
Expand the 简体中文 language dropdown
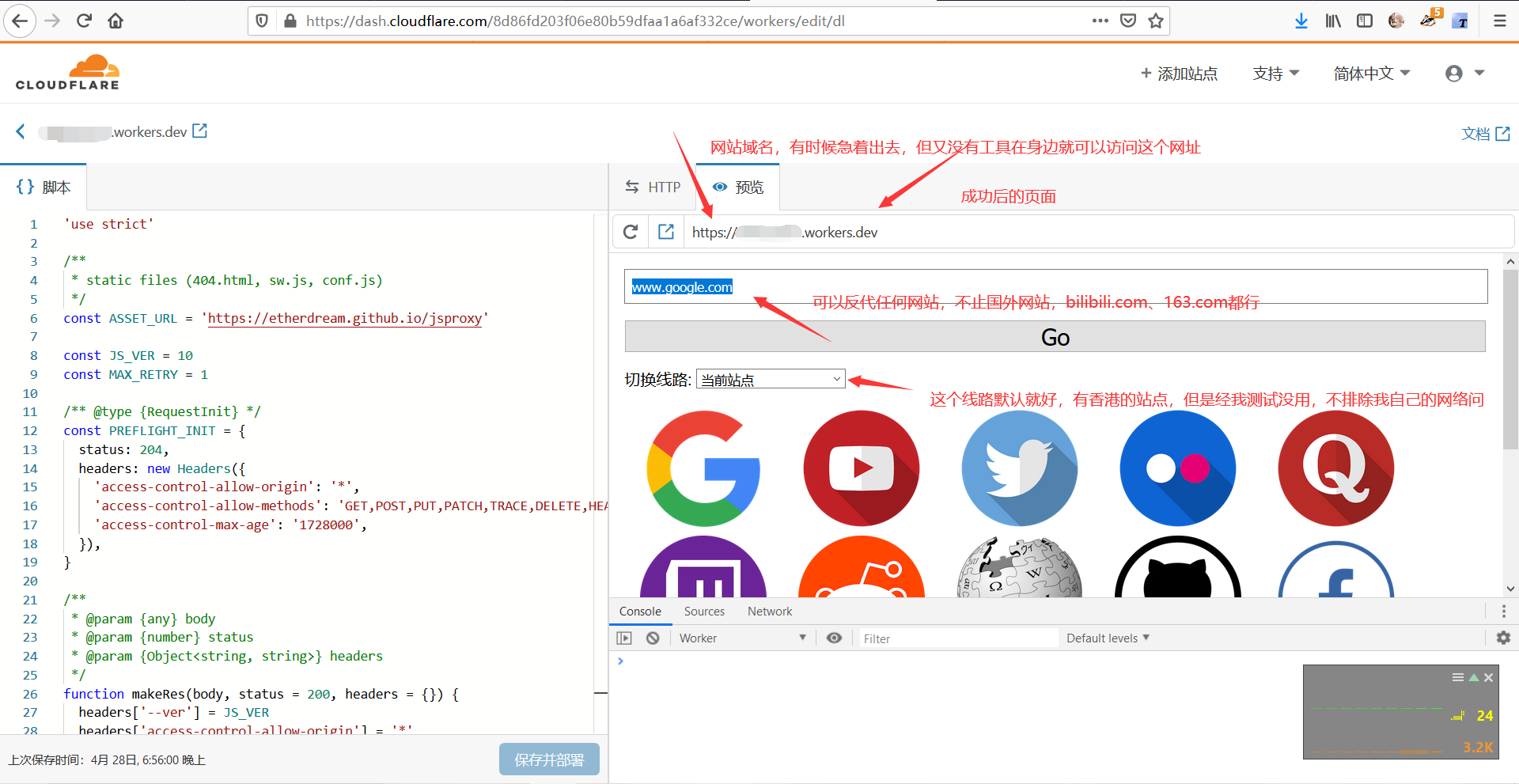point(1372,74)
